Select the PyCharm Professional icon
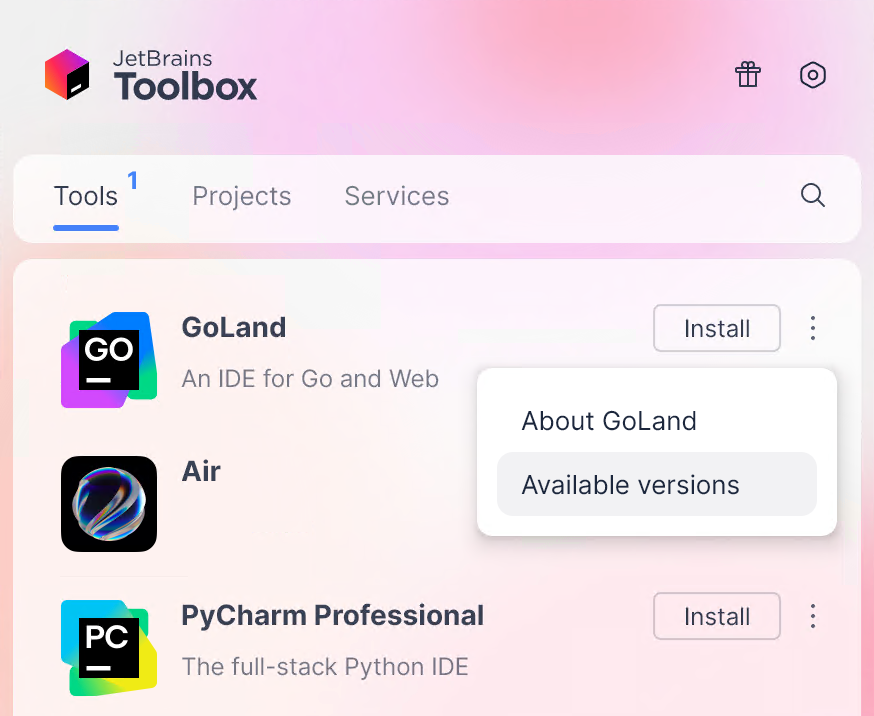This screenshot has height=716, width=874. (x=108, y=647)
